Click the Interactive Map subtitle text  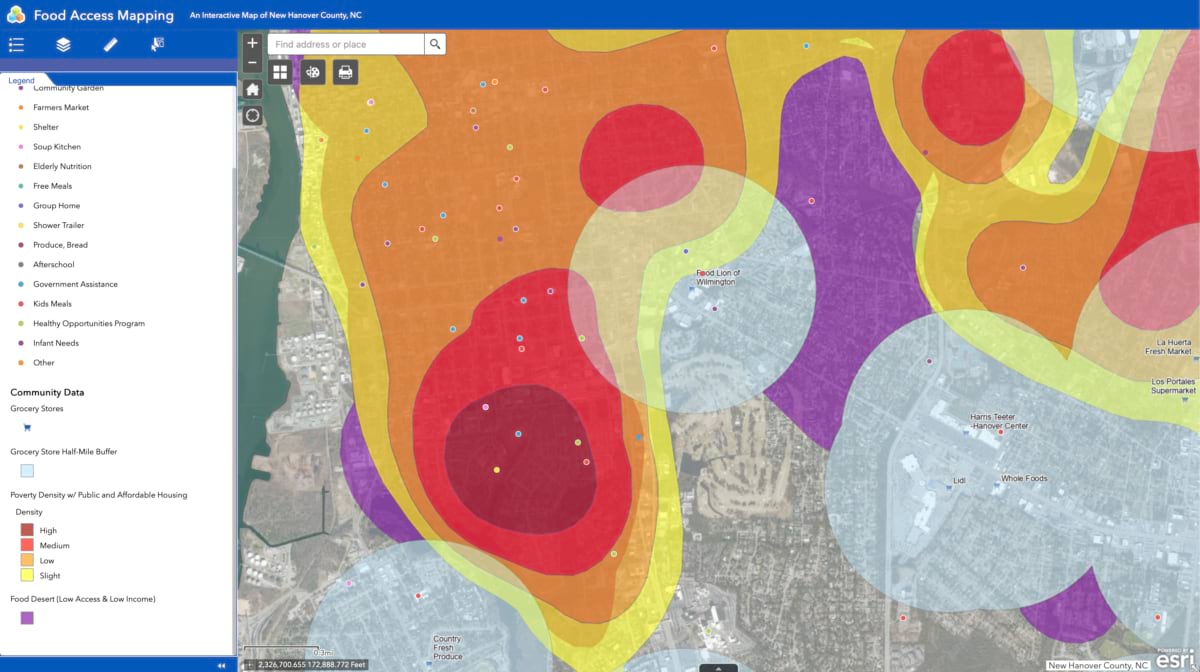[x=275, y=15]
